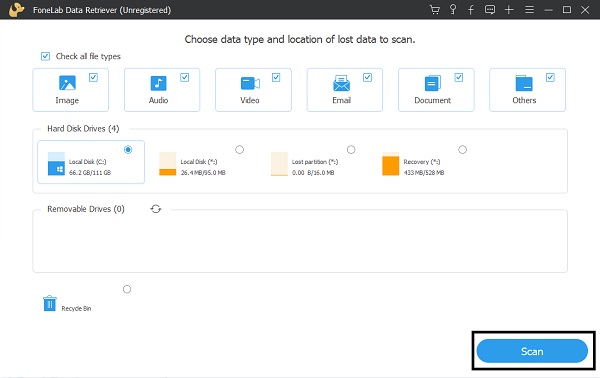Screen dimensions: 600x378
Task: Refresh the Removable Drives list
Action: click(156, 209)
